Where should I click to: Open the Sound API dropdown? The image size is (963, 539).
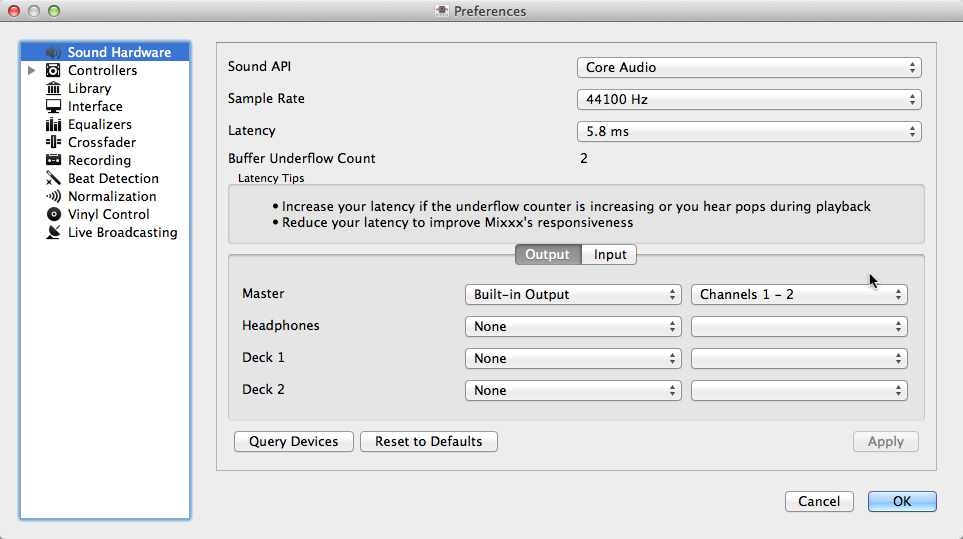tap(748, 68)
